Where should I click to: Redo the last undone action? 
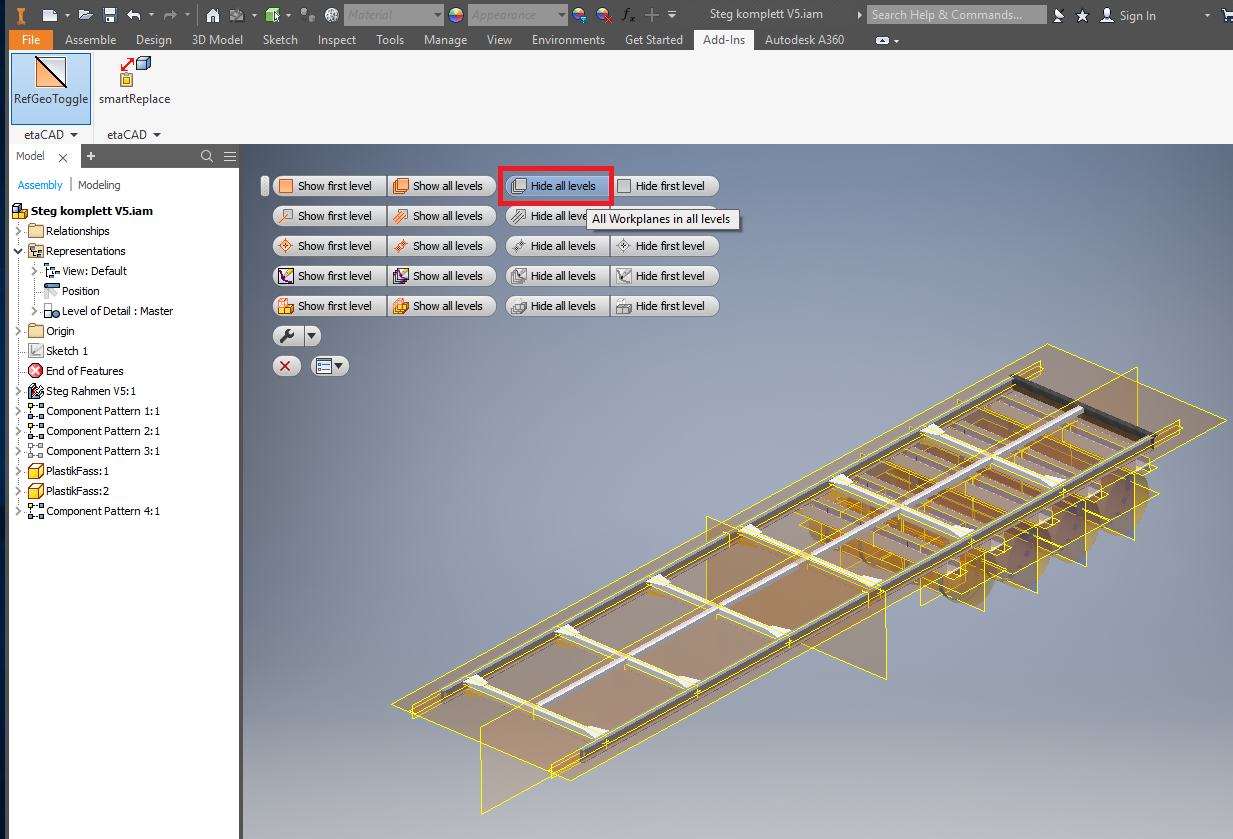pos(170,15)
